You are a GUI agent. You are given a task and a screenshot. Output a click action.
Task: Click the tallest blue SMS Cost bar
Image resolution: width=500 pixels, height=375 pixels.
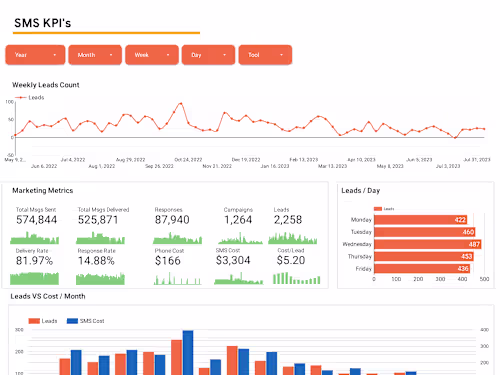pyautogui.click(x=188, y=353)
